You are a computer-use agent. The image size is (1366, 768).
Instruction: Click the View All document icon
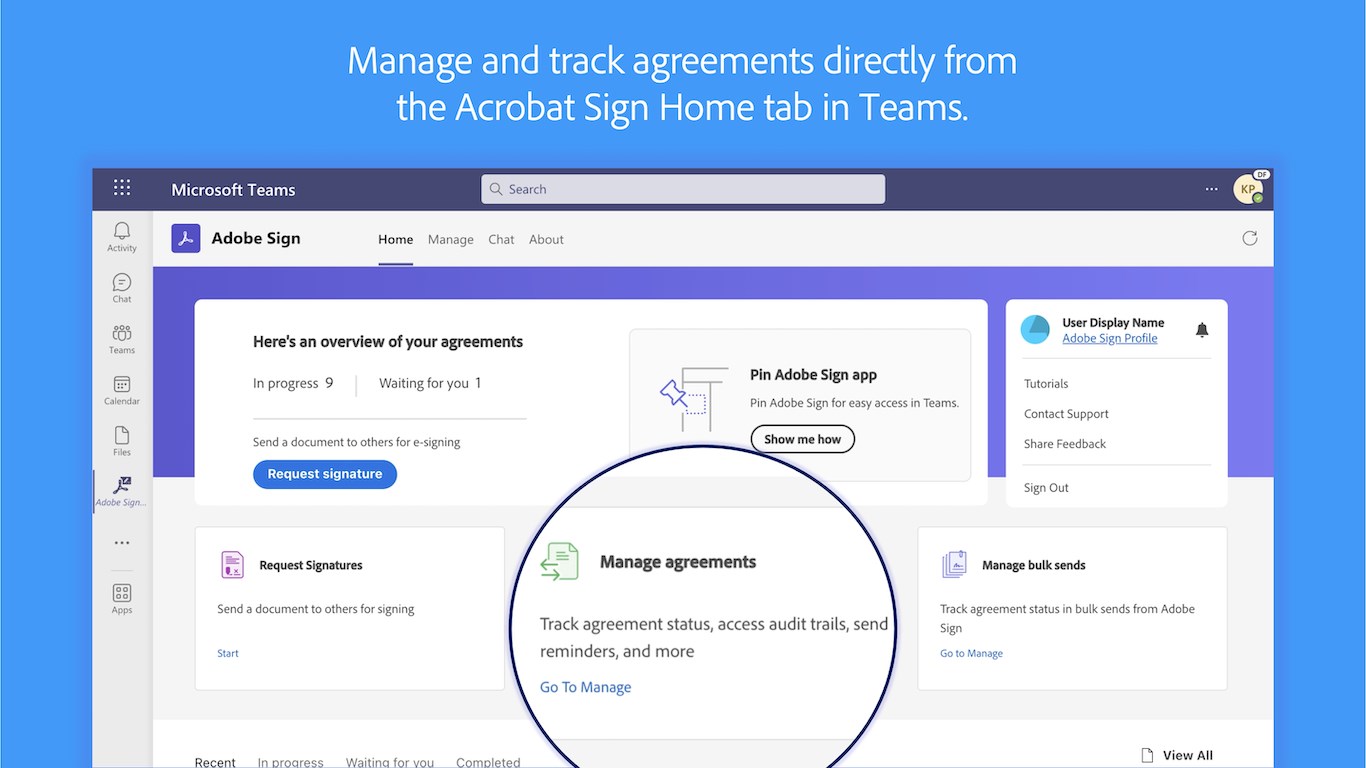1148,755
